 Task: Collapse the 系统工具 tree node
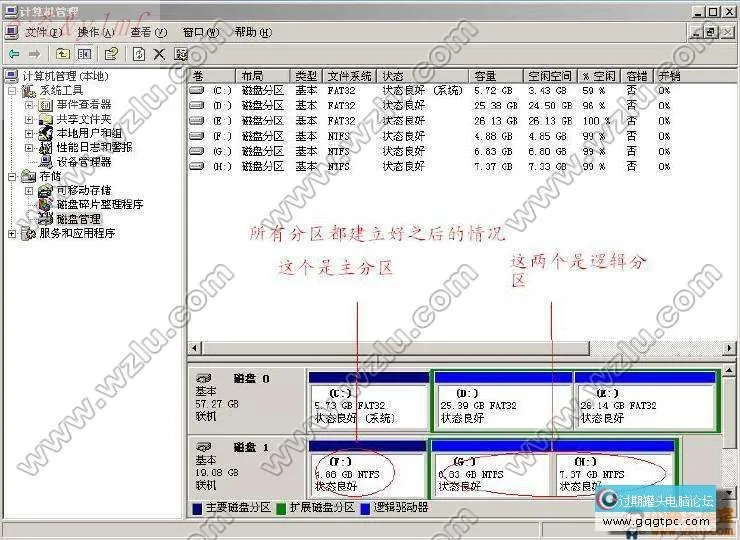(x=13, y=91)
